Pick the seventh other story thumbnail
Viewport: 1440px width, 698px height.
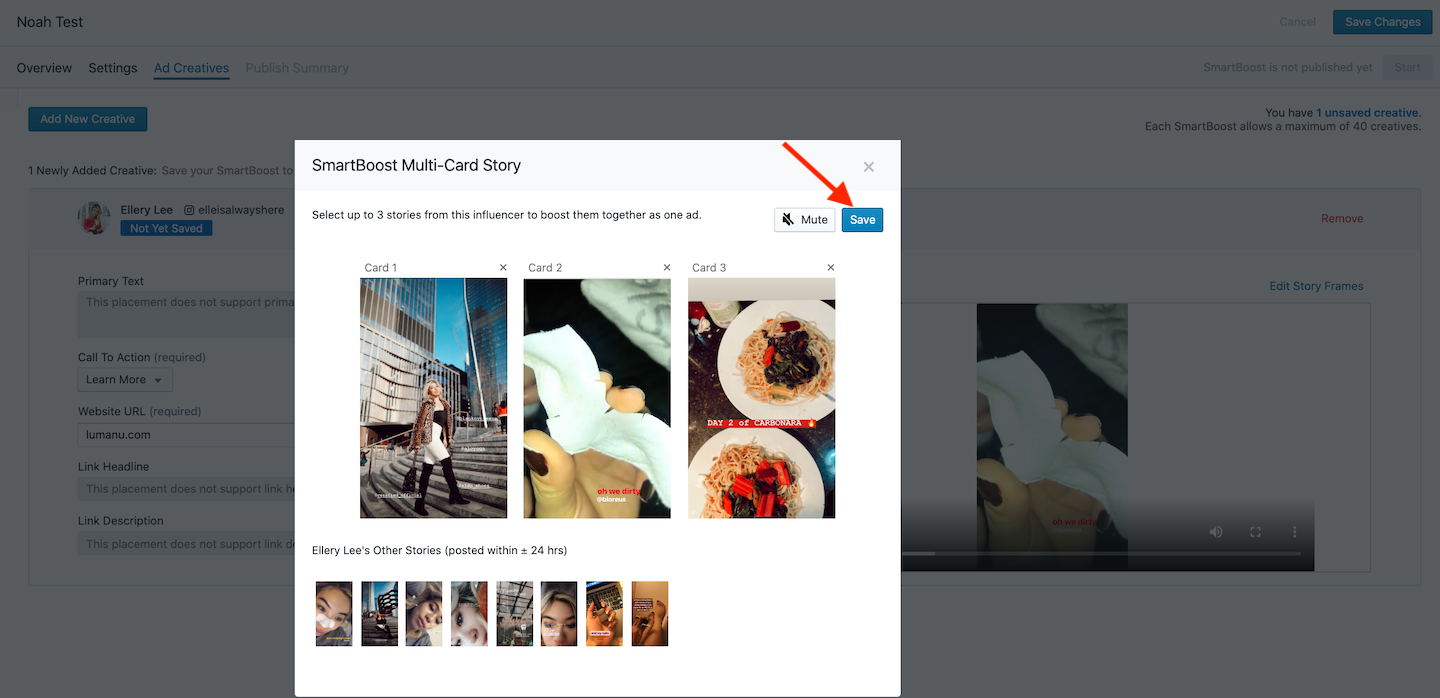click(604, 614)
